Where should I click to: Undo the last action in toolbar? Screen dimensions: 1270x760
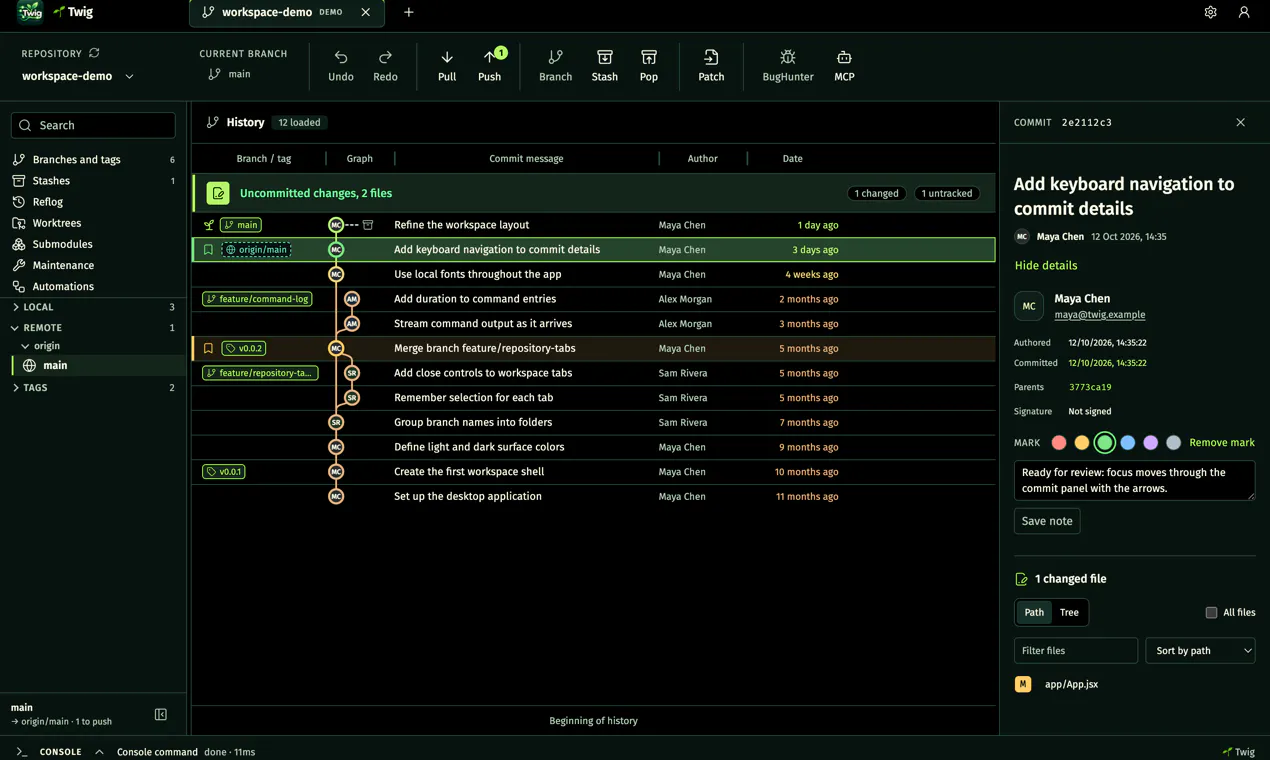click(341, 66)
